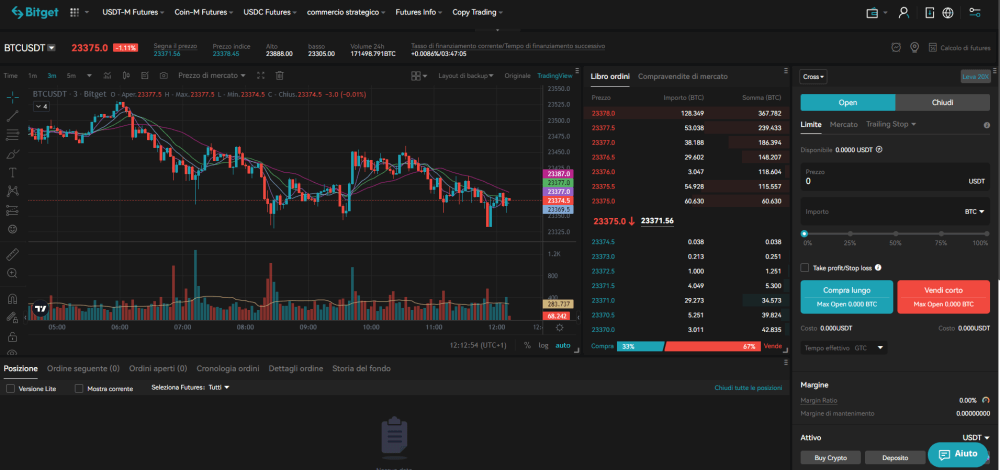Viewport: 1000px width, 470px height.
Task: Toggle percent scale on chart
Action: (x=527, y=345)
